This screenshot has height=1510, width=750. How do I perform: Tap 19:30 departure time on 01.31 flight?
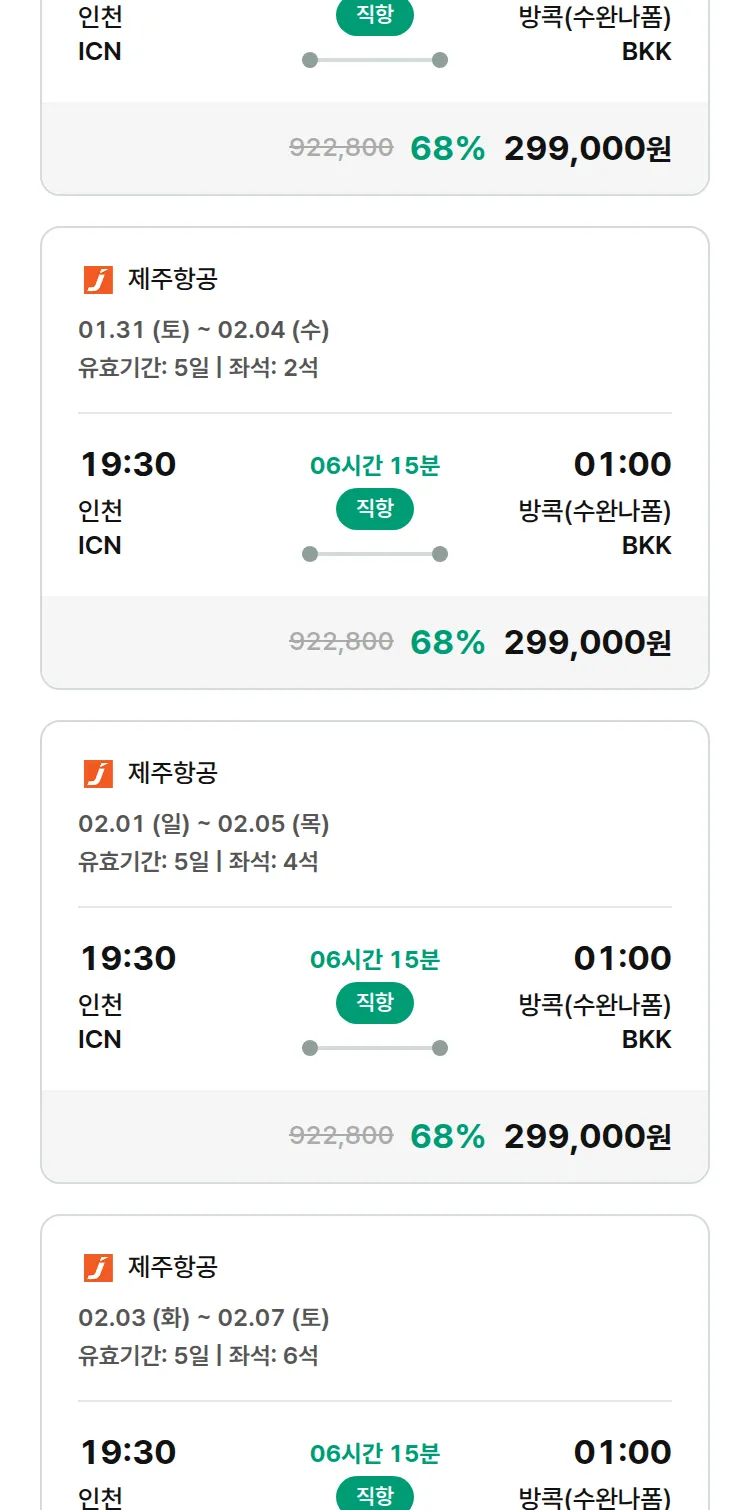pyautogui.click(x=128, y=464)
